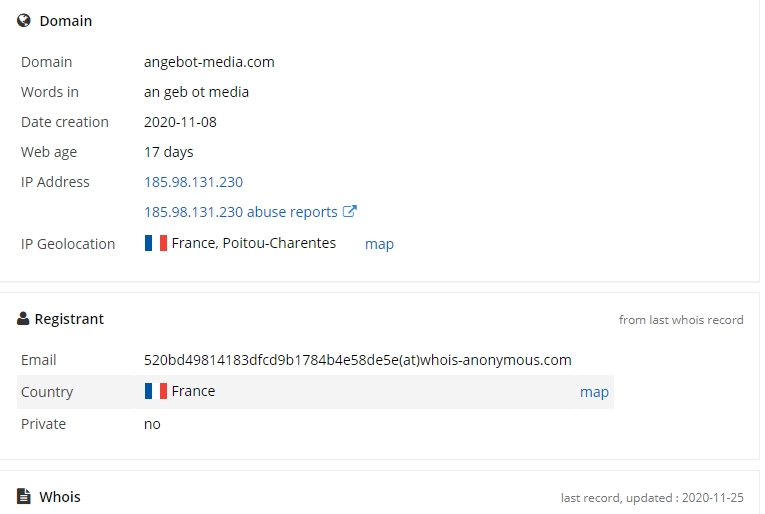
Task: Click the whois-anonymous.com registrant email value
Action: (357, 360)
